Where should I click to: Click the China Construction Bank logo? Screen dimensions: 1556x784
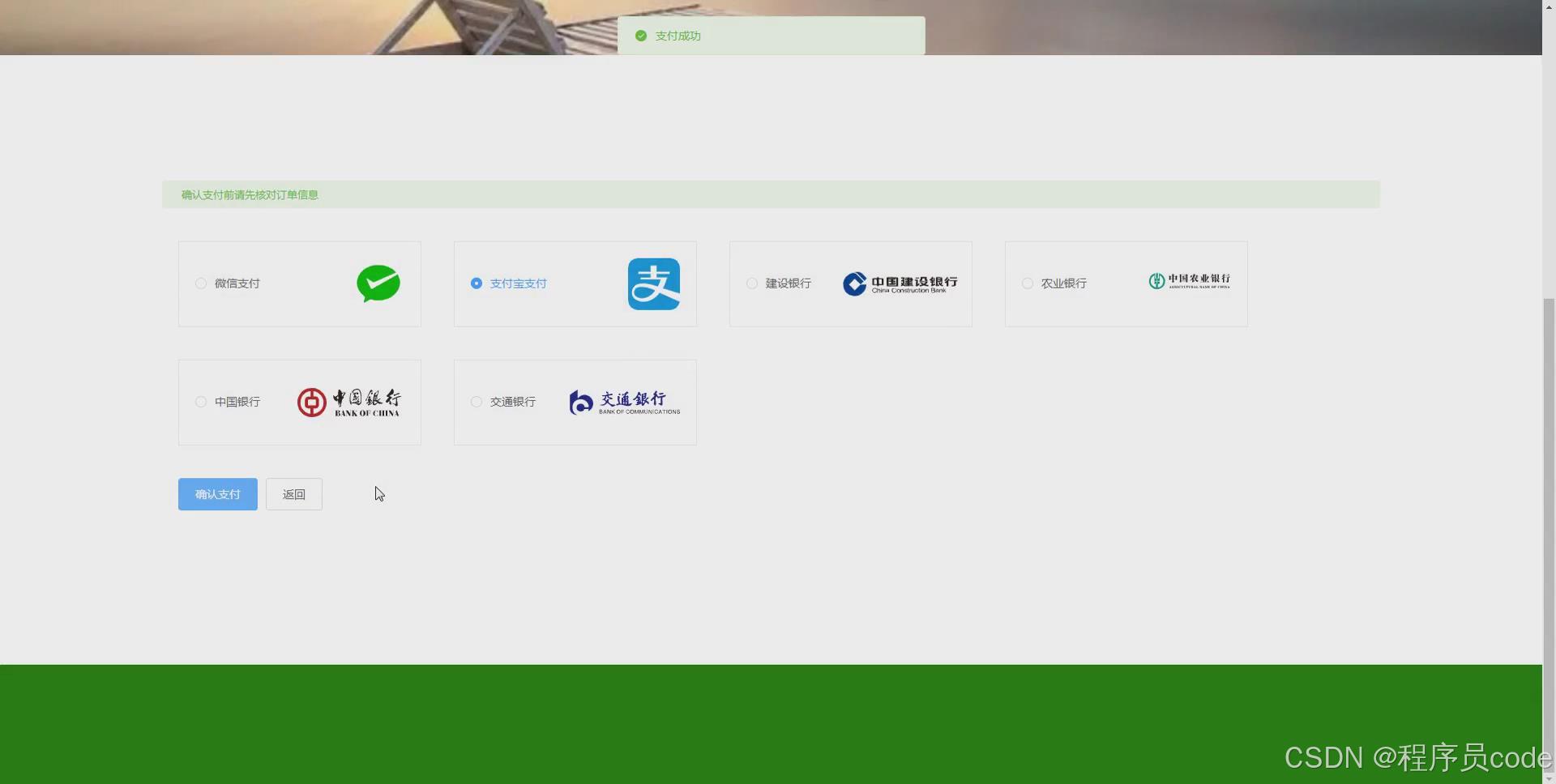tap(900, 283)
